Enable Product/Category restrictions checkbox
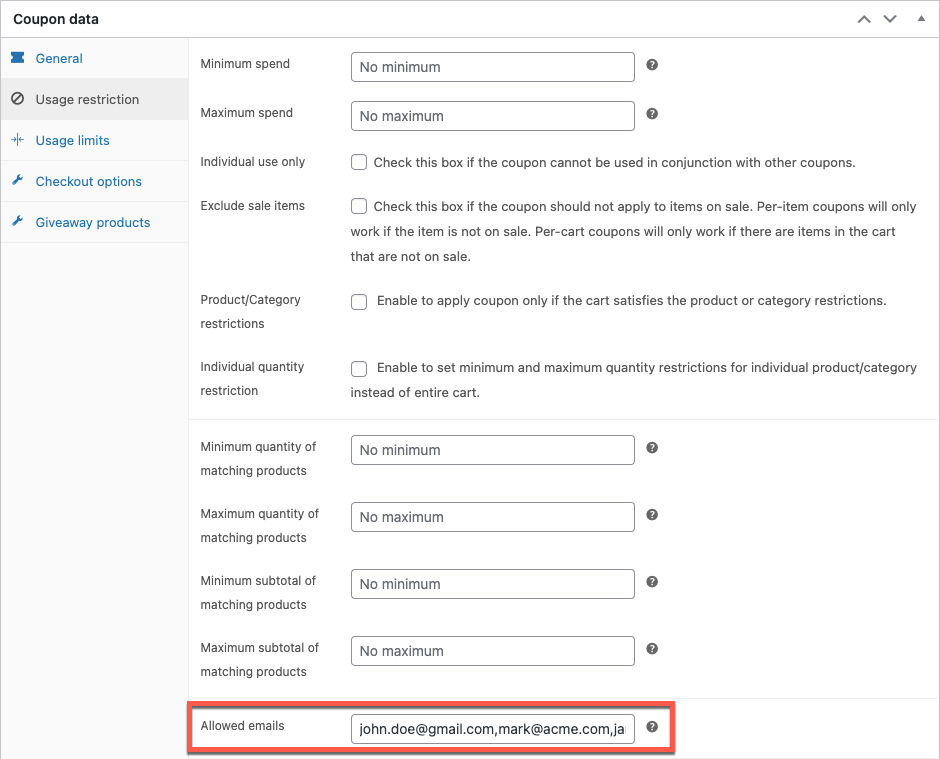 pyautogui.click(x=359, y=302)
